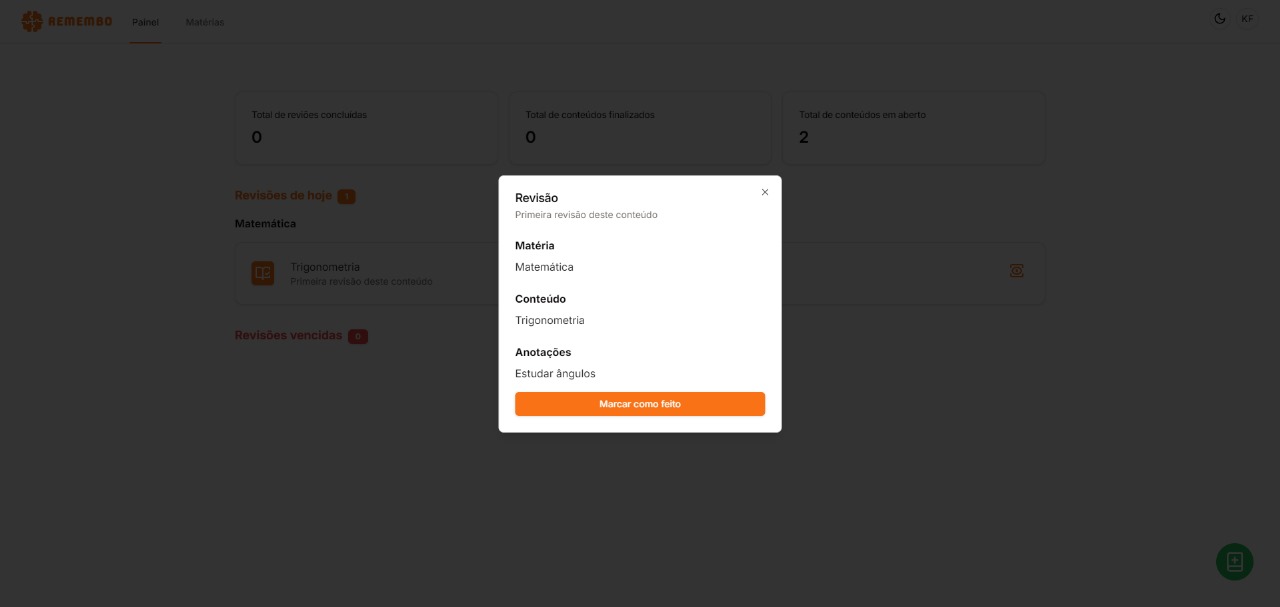Click the Remembo brand name text
This screenshot has height=607, width=1280.
[80, 22]
